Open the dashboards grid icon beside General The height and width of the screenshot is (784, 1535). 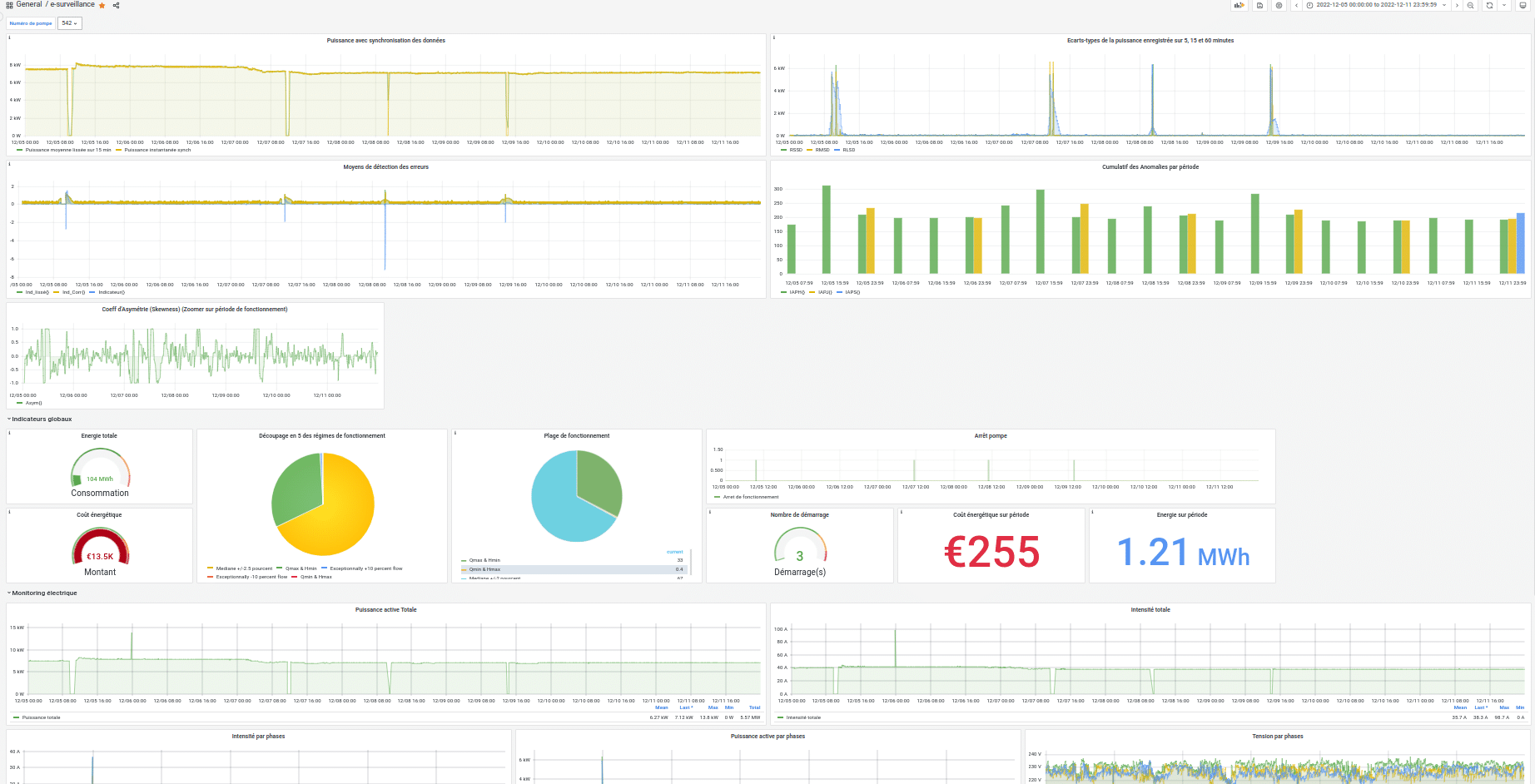[9, 5]
